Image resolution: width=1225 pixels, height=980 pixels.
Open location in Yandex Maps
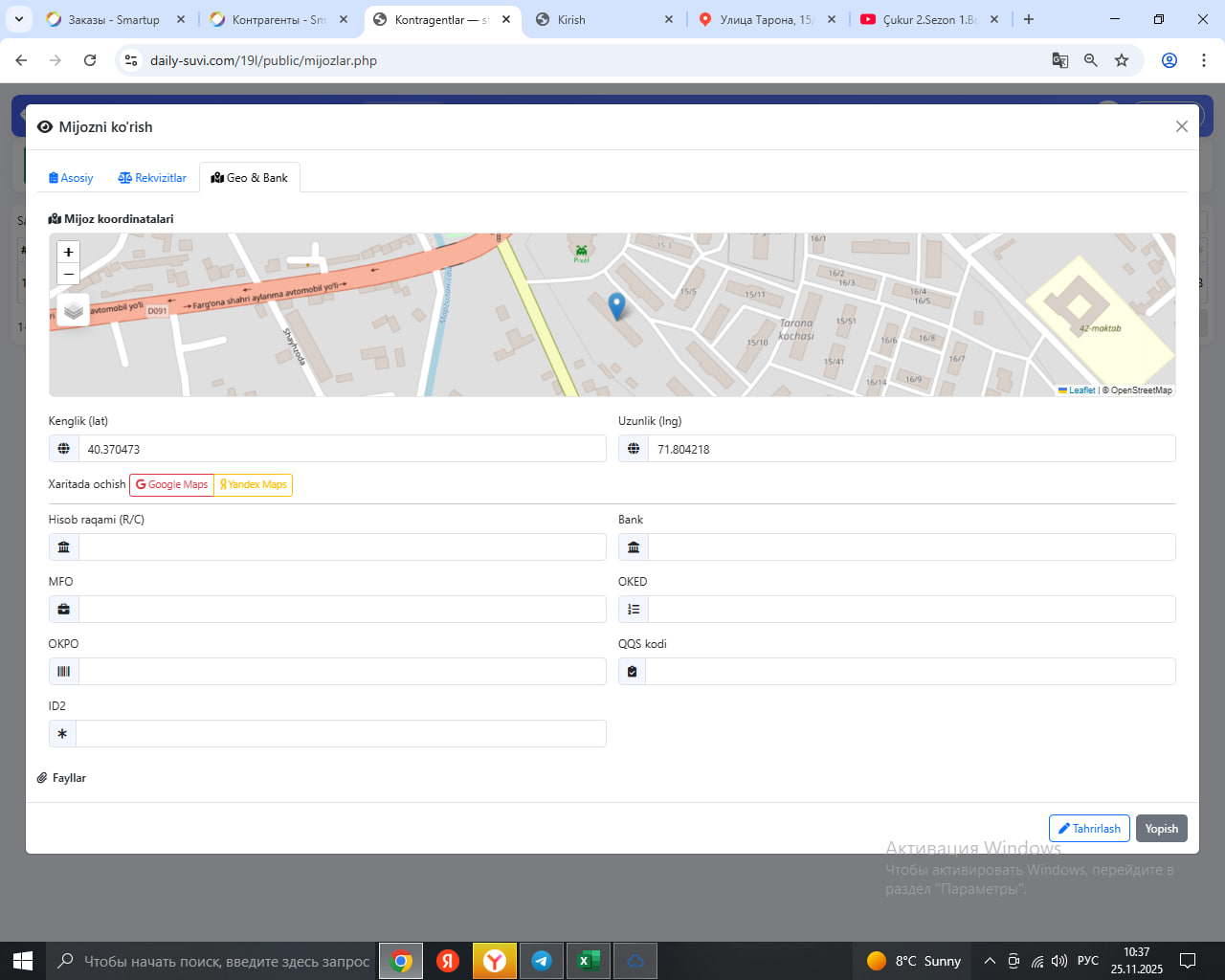(x=254, y=485)
